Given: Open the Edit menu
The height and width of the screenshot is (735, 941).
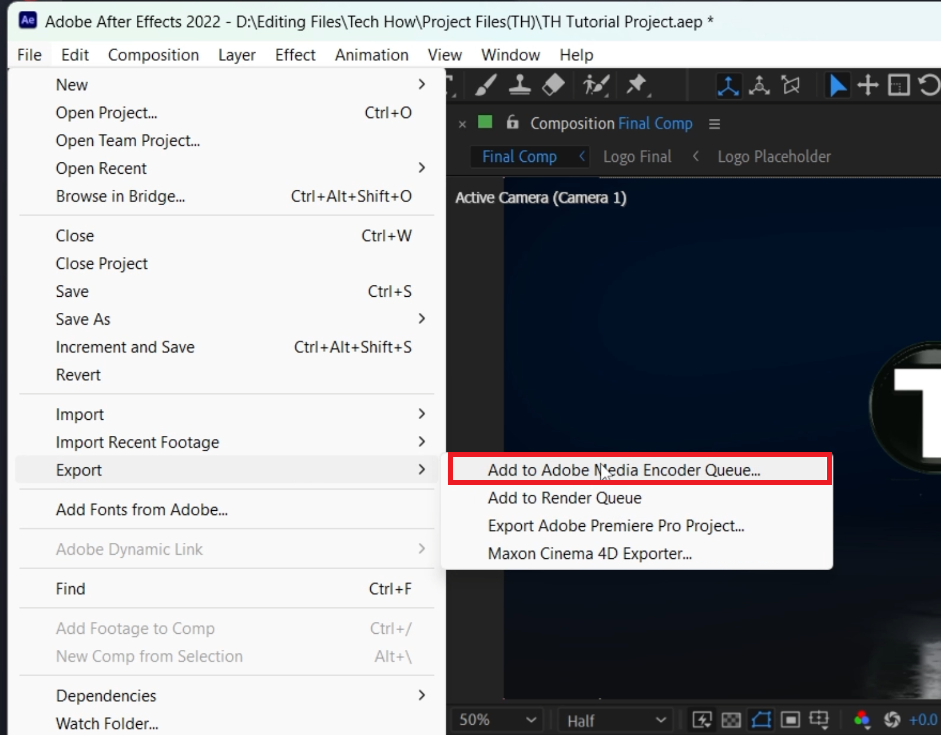Looking at the screenshot, I should pyautogui.click(x=75, y=55).
